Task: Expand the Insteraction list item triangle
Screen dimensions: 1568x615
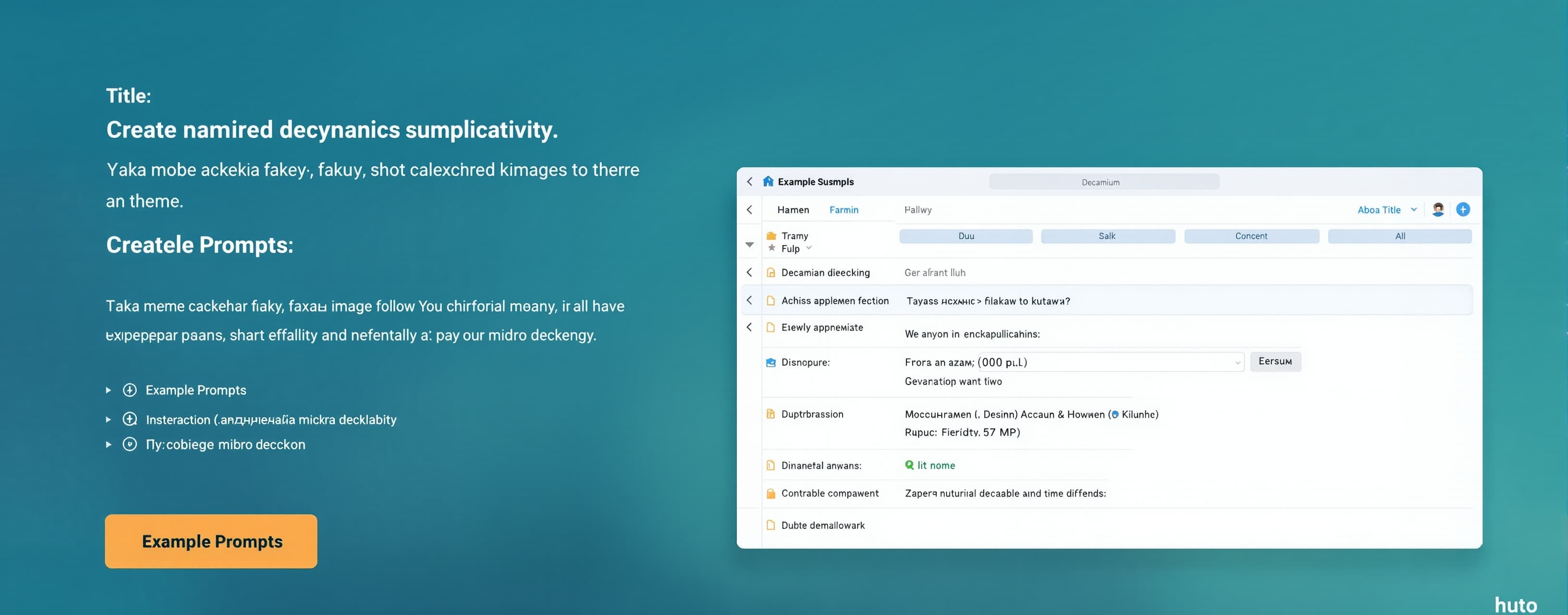Action: point(109,419)
